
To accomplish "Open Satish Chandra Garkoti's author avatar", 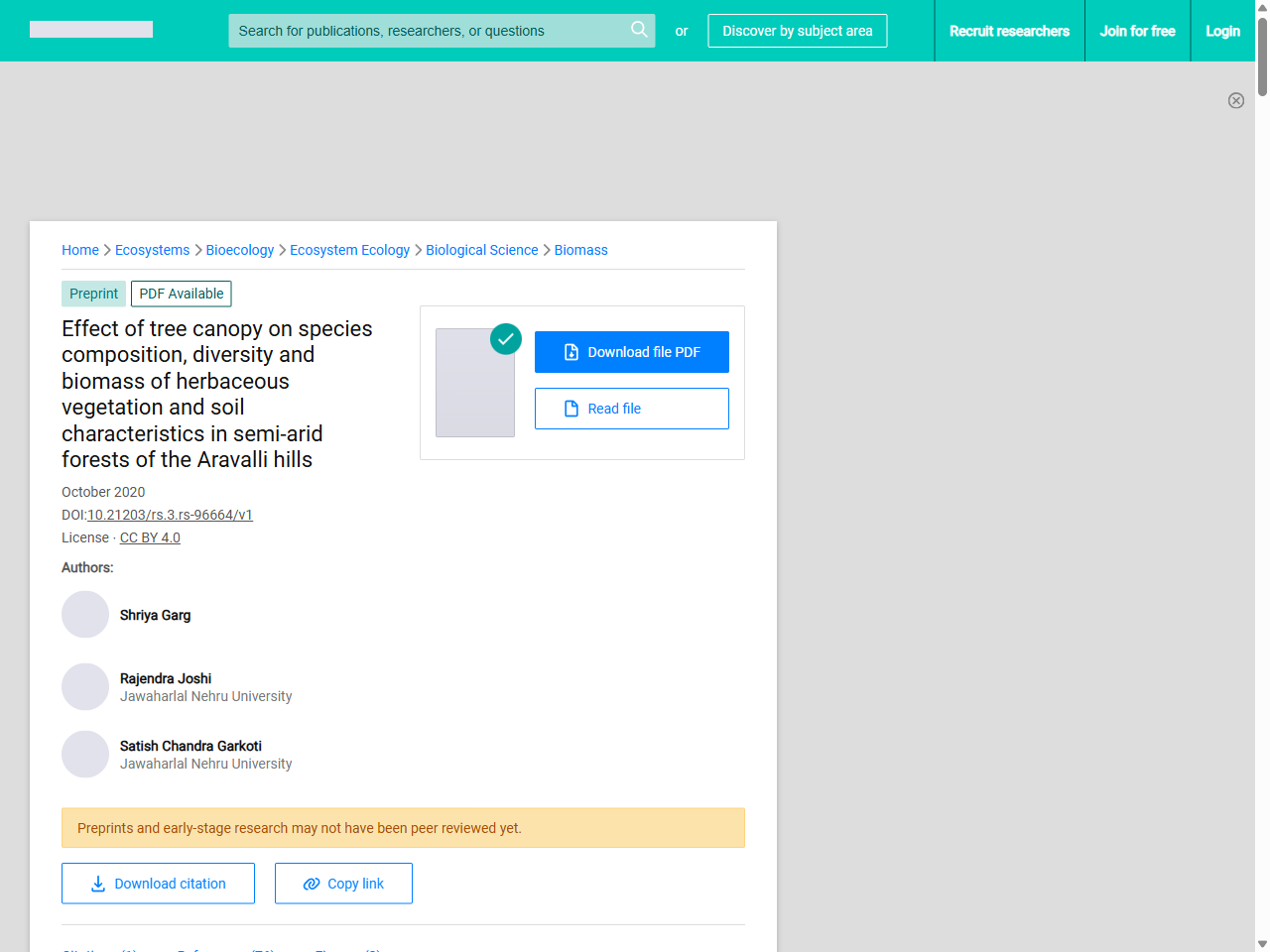I will click(85, 755).
